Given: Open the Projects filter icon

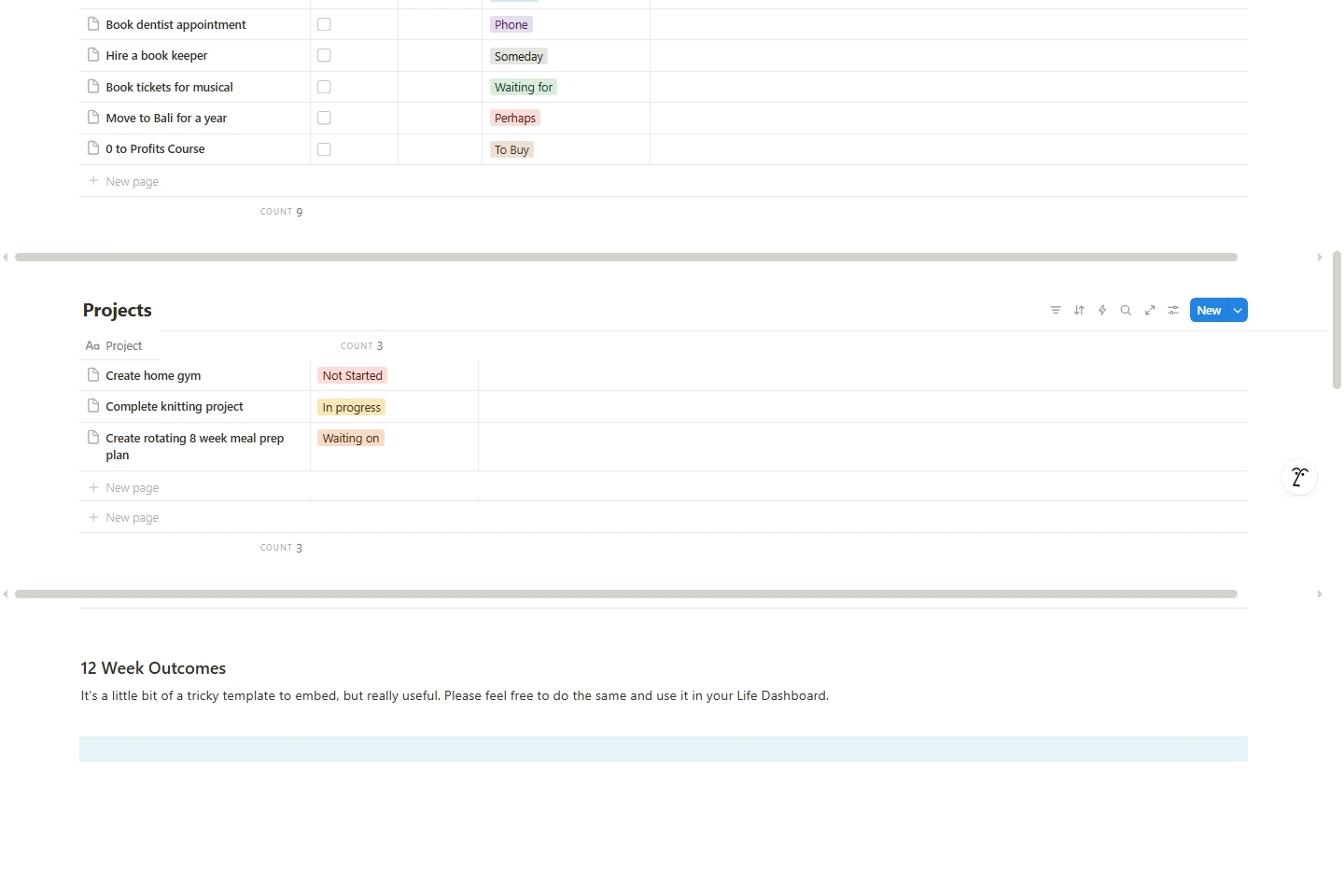Looking at the screenshot, I should pos(1055,311).
